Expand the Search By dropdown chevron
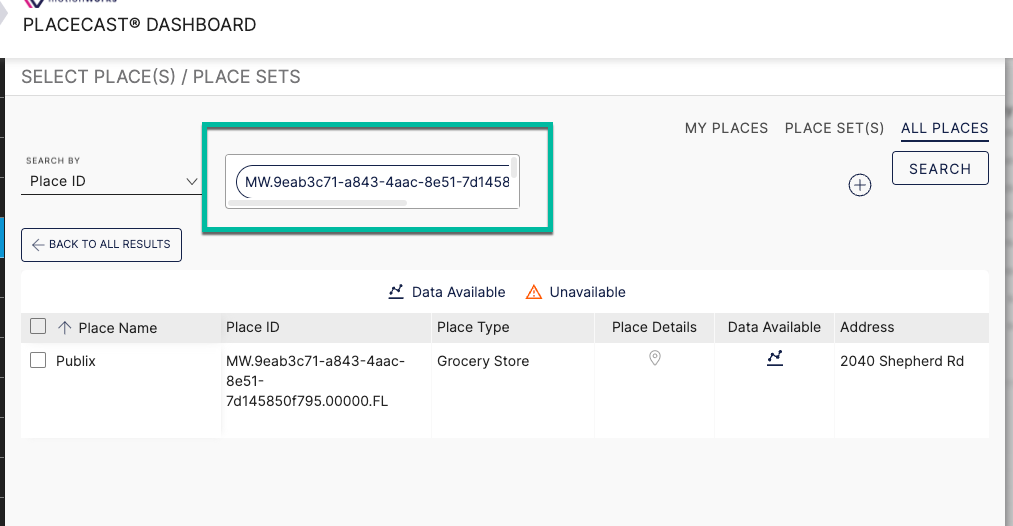 (x=192, y=182)
